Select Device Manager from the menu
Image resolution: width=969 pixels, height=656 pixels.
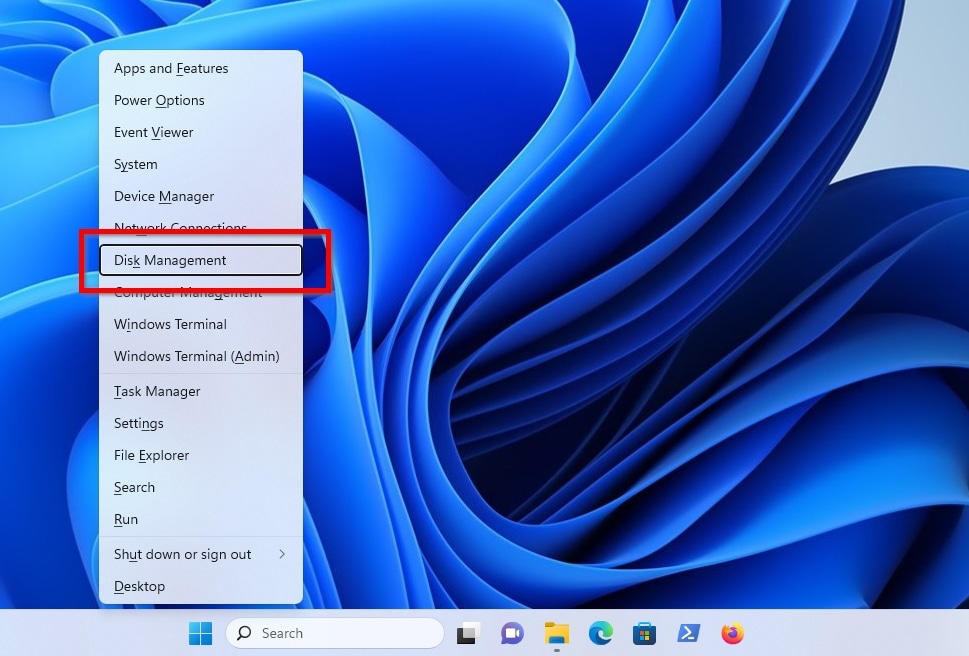163,196
